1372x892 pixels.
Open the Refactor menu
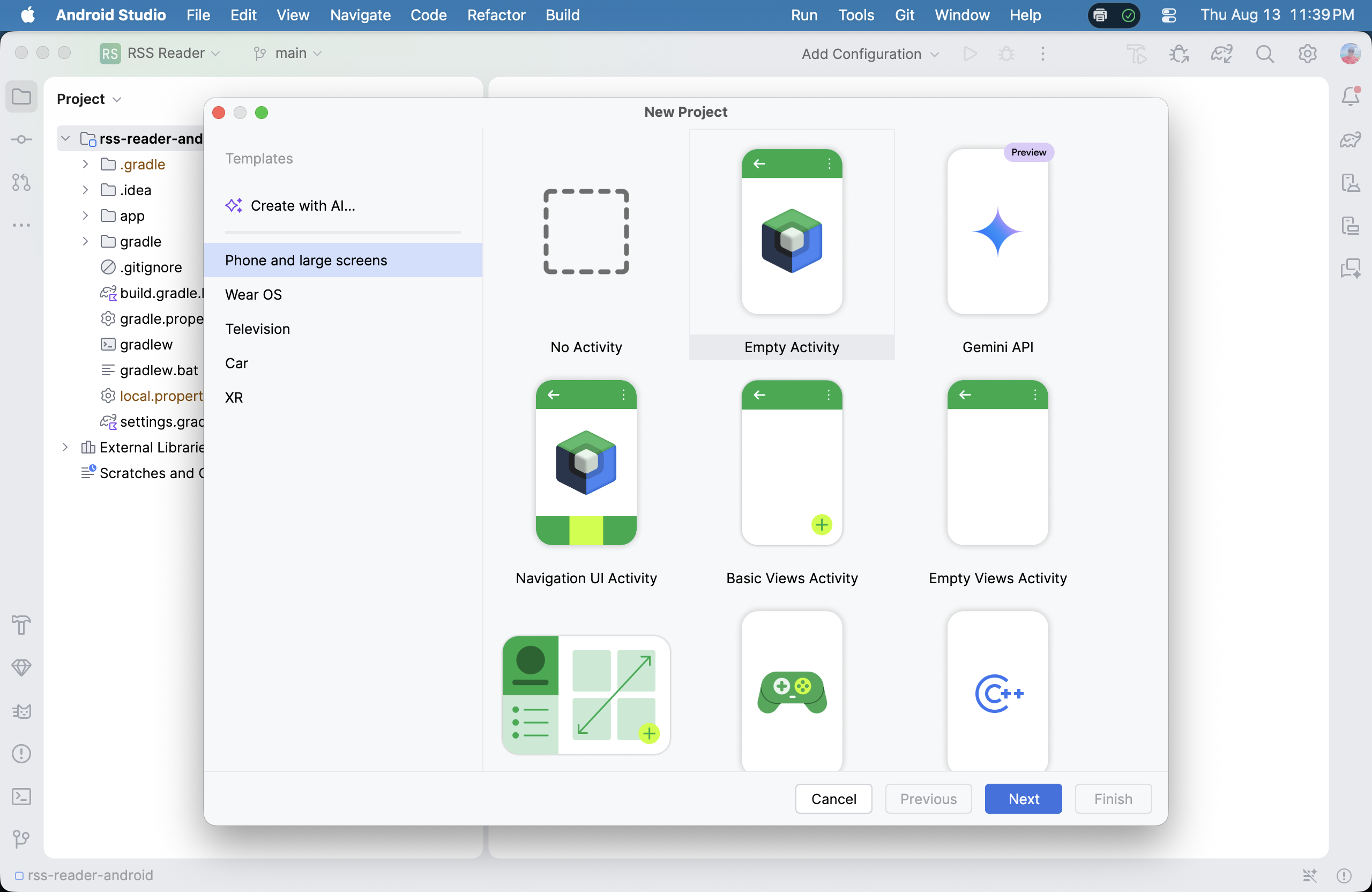(x=496, y=15)
